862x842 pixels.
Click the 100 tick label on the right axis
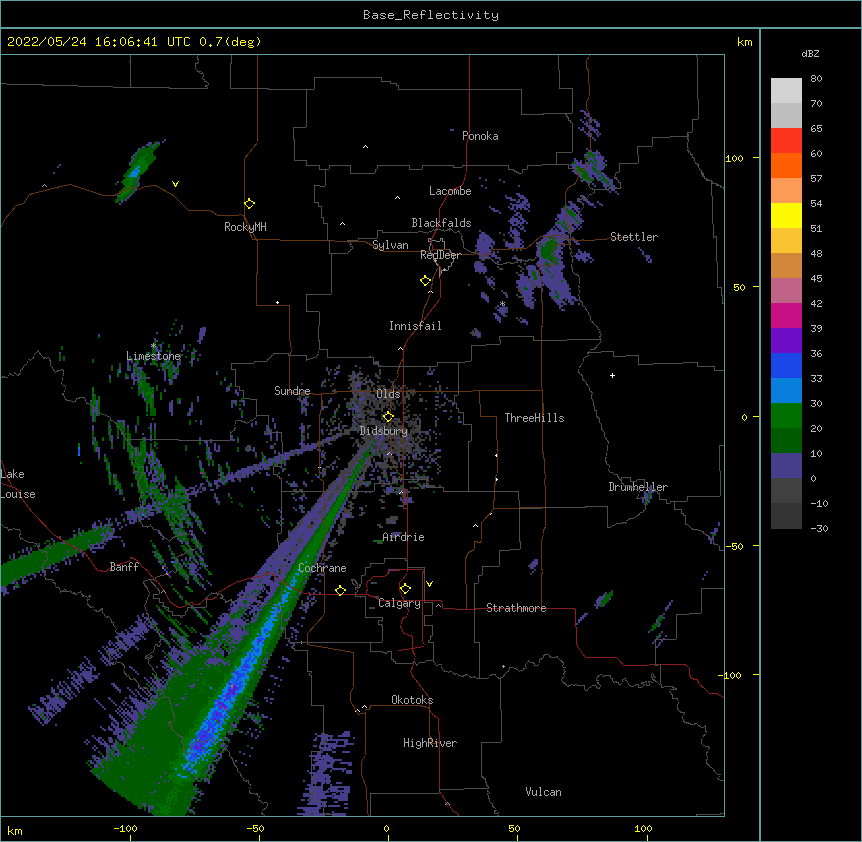(x=734, y=158)
